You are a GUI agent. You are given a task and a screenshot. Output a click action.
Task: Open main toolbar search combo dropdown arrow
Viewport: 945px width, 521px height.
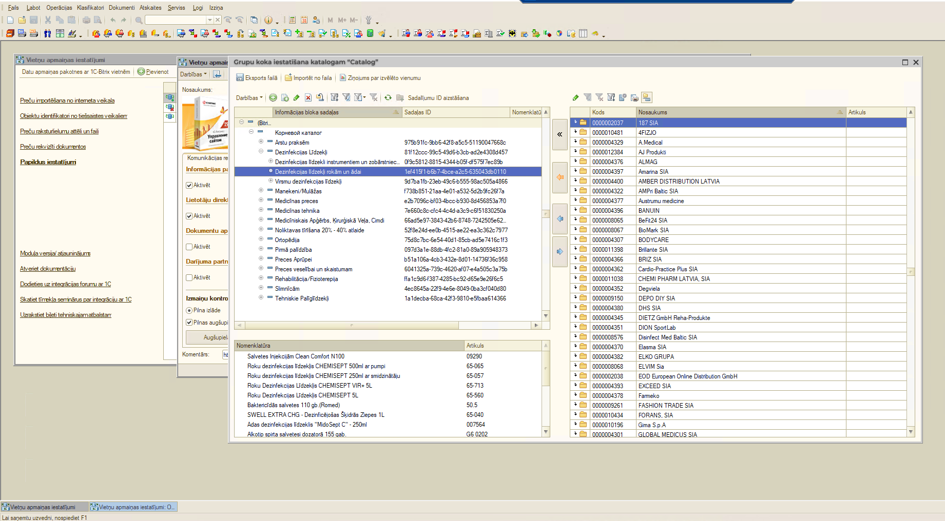pos(210,20)
